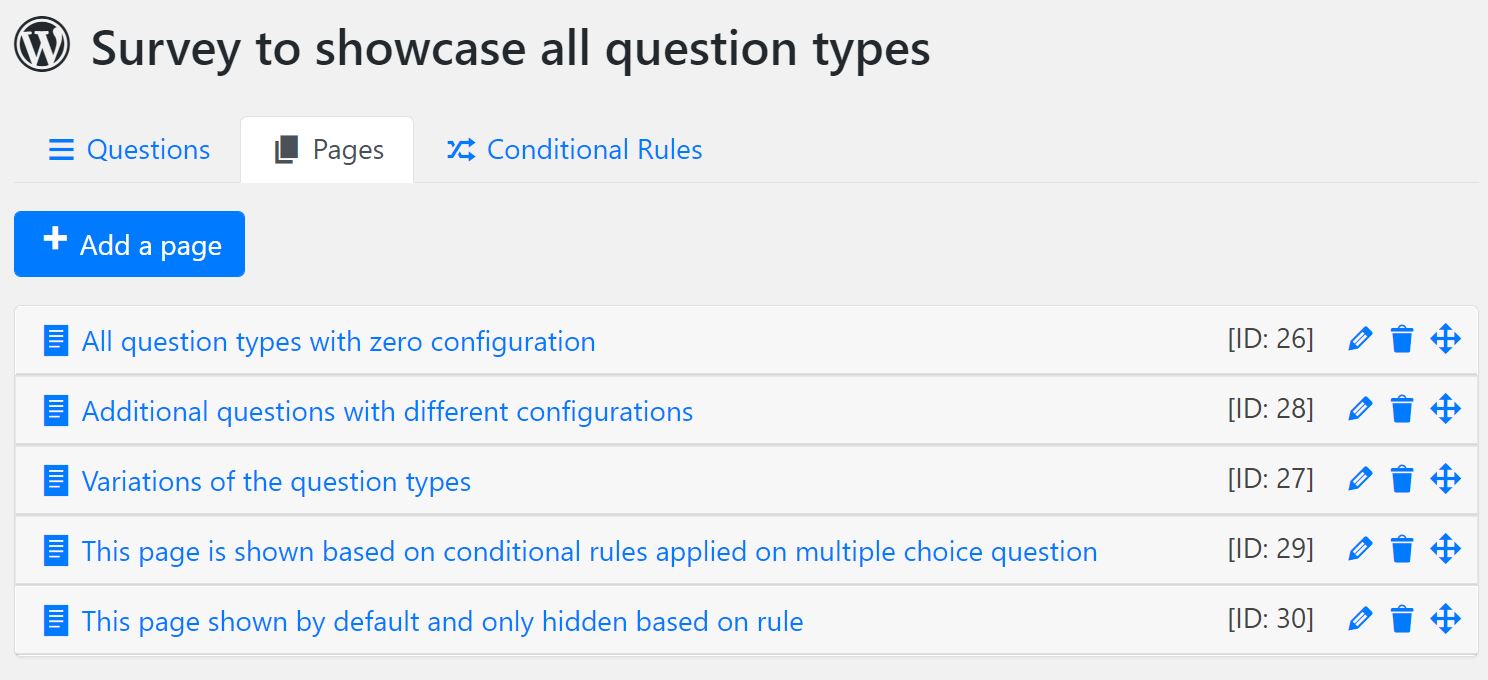Edit 'Variations of the question types' page

tap(1360, 479)
